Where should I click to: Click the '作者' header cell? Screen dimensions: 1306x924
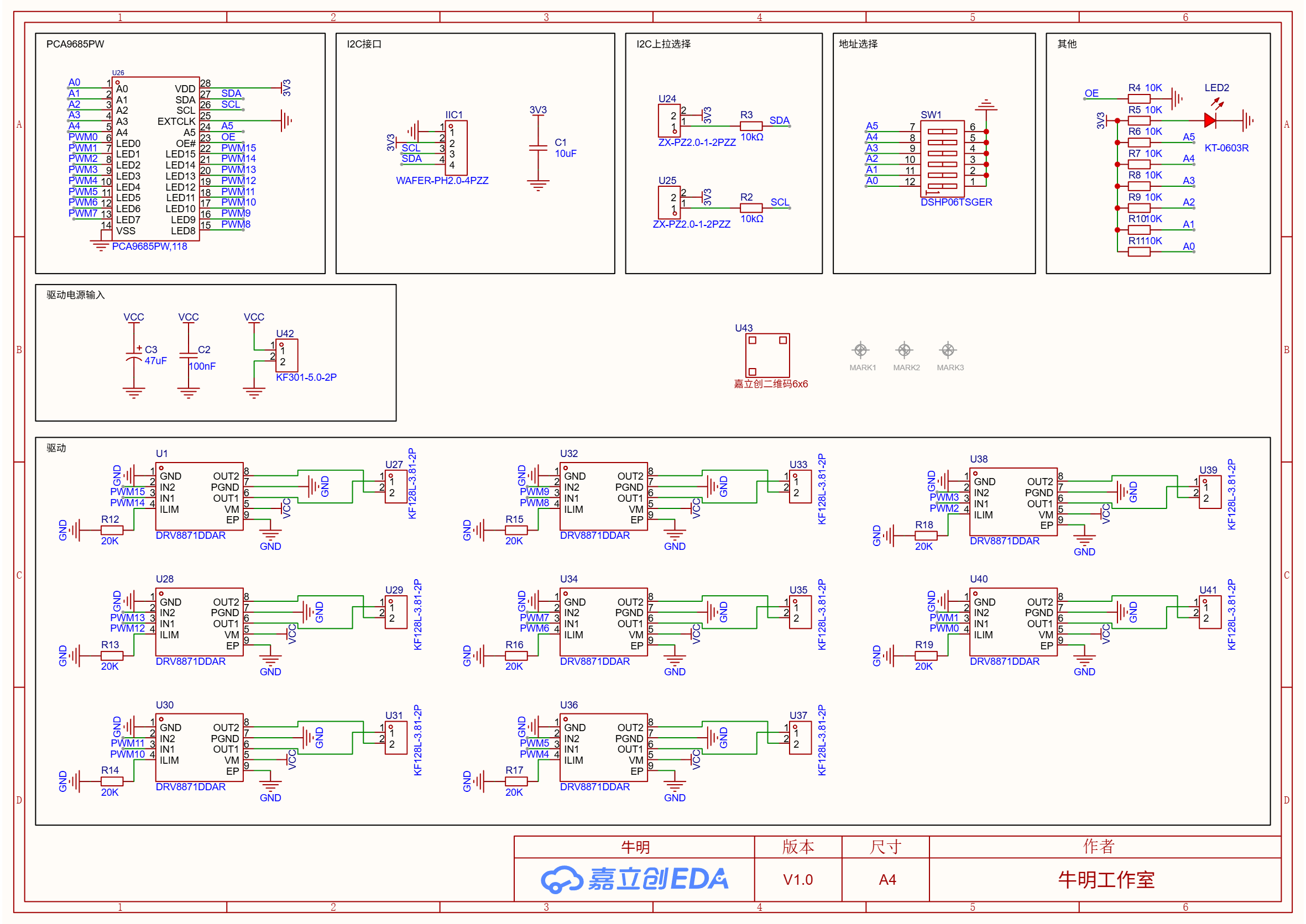point(1105,847)
